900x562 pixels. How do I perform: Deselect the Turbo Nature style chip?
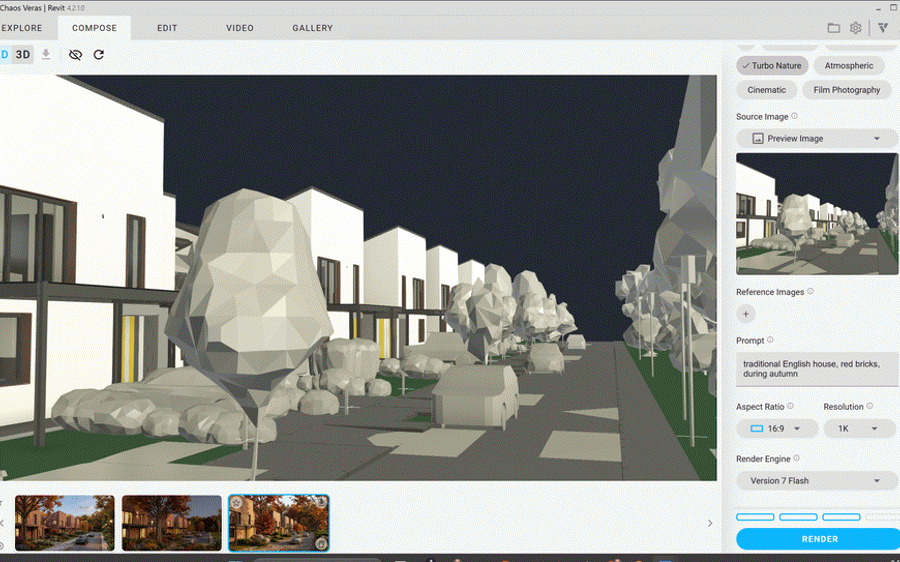[x=773, y=65]
